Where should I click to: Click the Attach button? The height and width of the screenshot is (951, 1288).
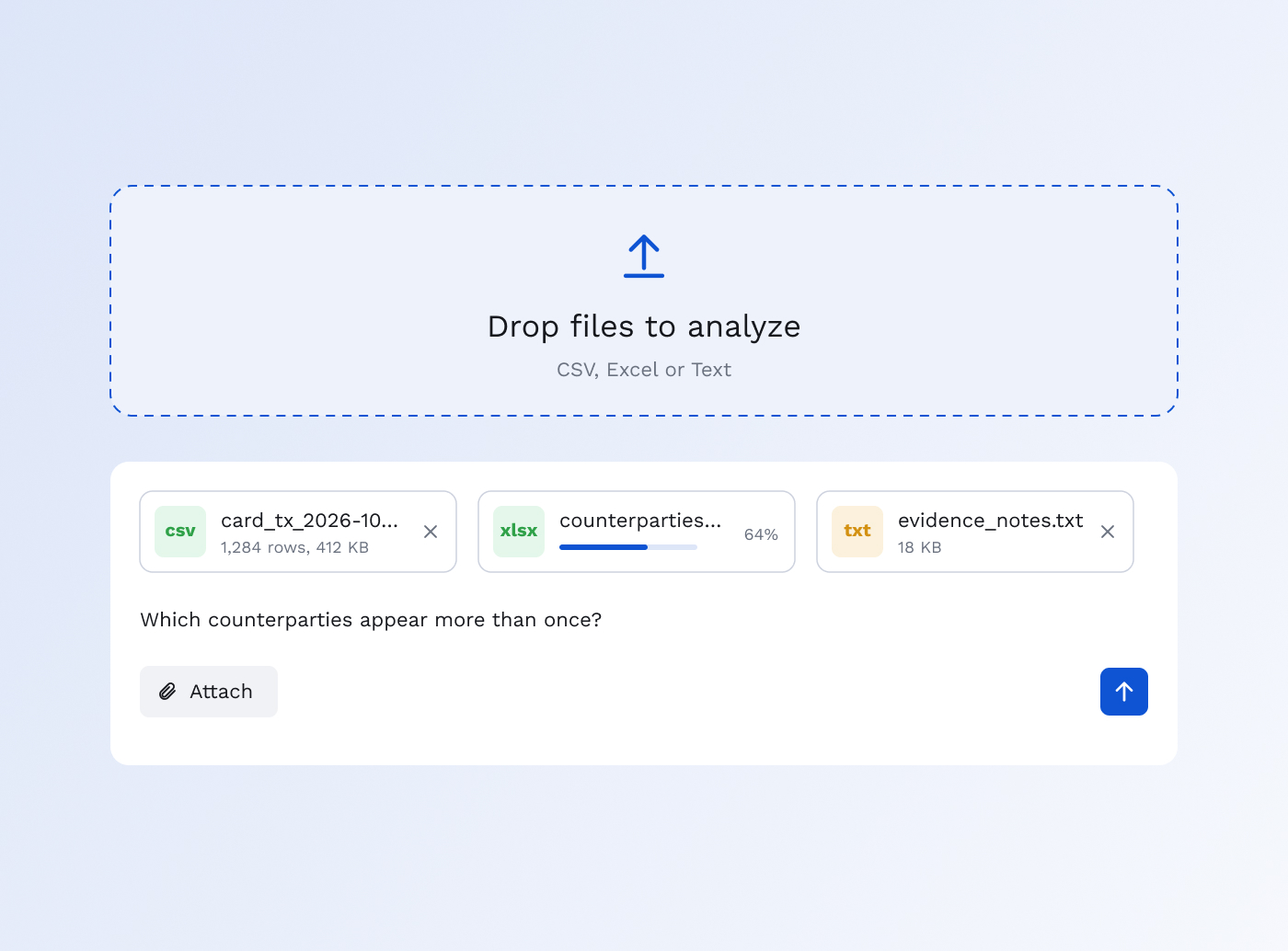coord(209,692)
